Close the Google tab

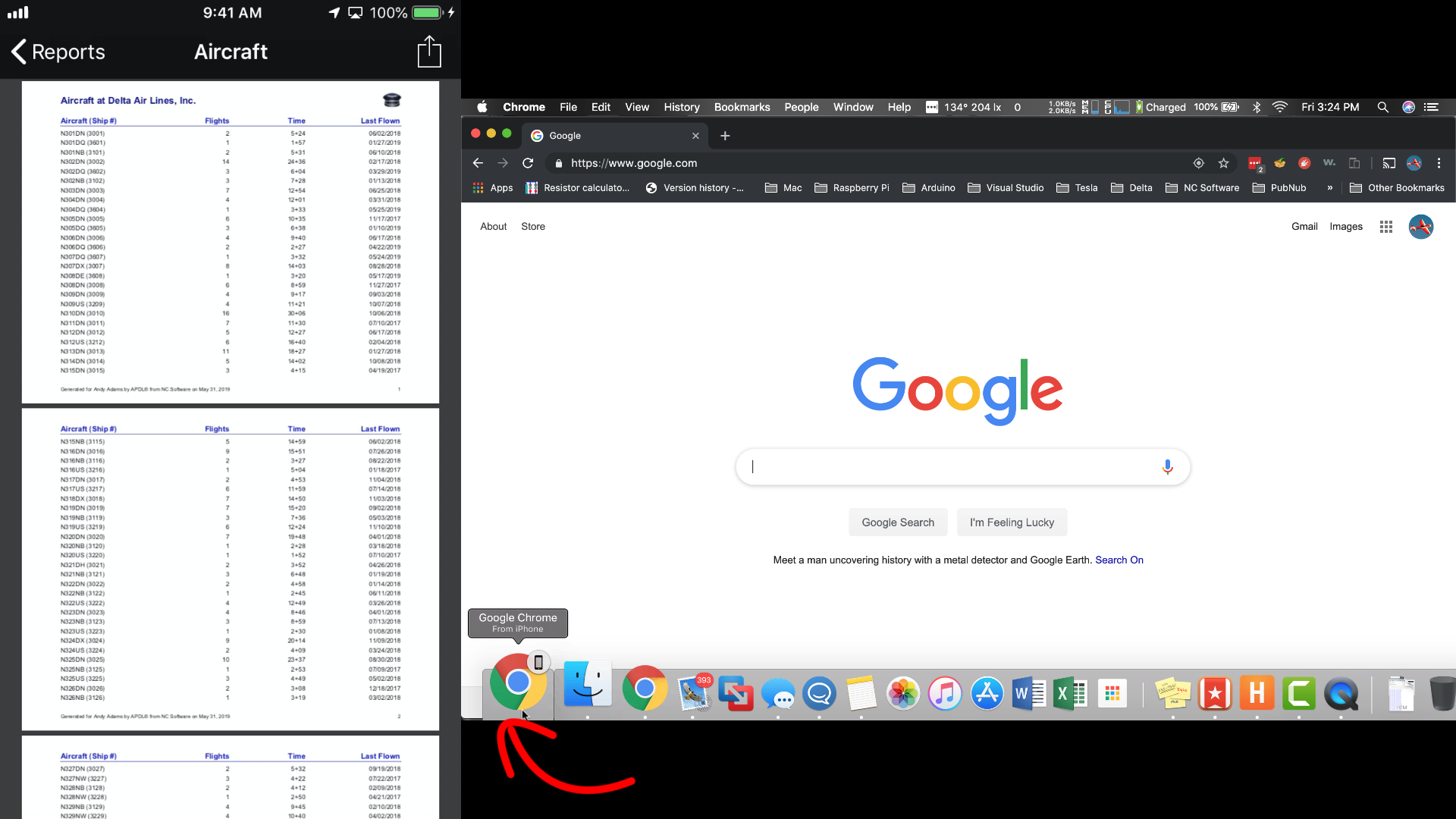pyautogui.click(x=695, y=136)
